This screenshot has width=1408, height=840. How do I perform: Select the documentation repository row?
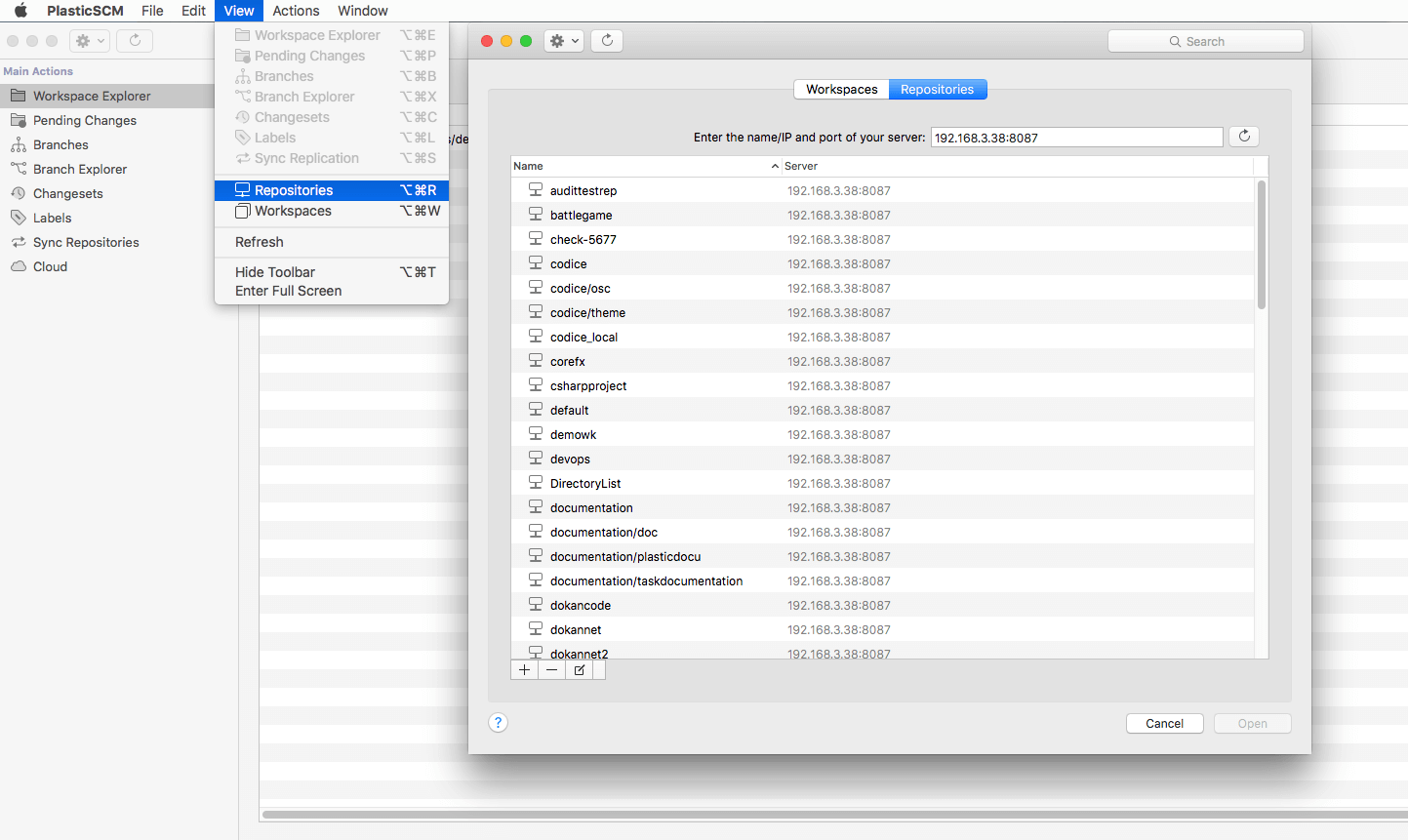(x=882, y=507)
